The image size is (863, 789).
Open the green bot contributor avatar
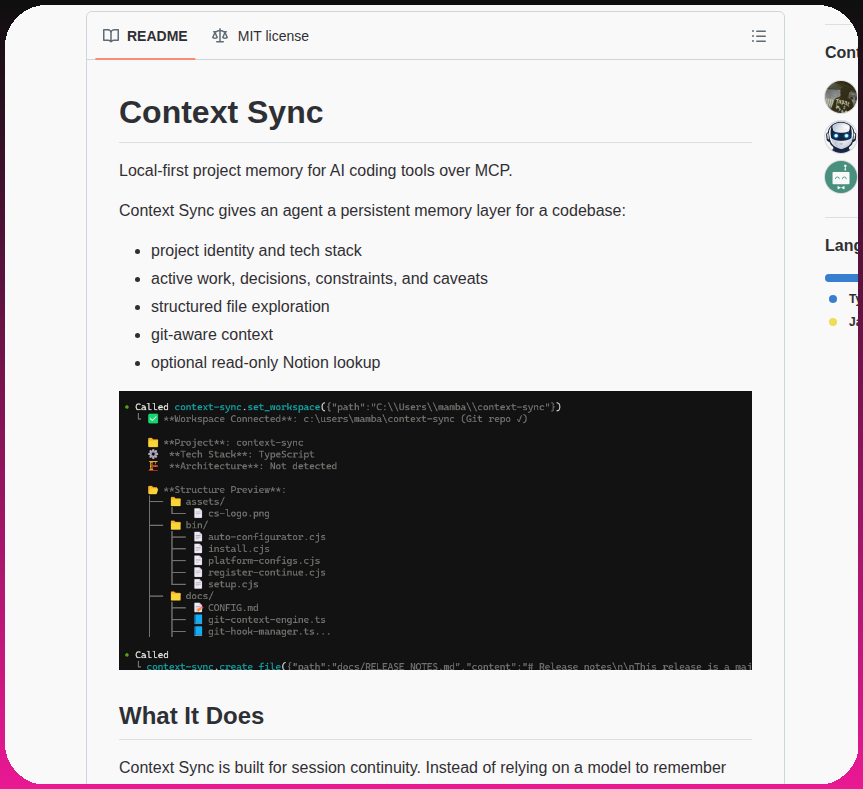click(x=840, y=177)
